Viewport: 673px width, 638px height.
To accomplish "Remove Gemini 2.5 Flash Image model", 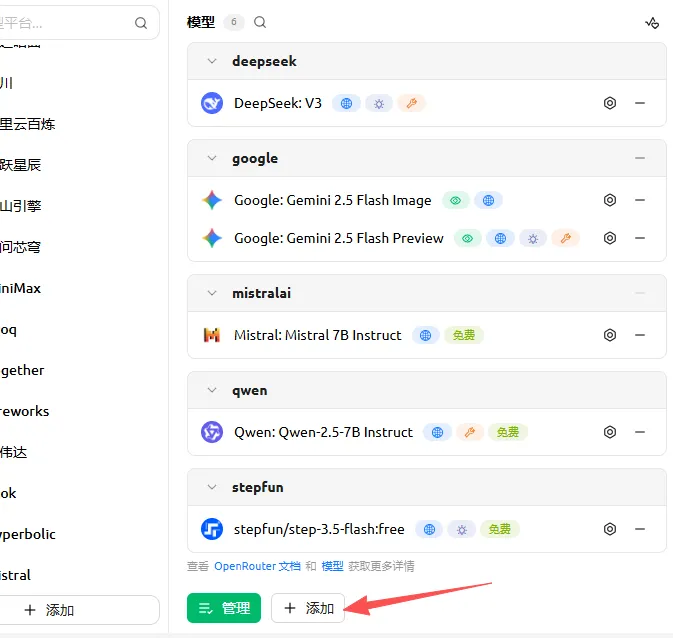I will [x=640, y=200].
